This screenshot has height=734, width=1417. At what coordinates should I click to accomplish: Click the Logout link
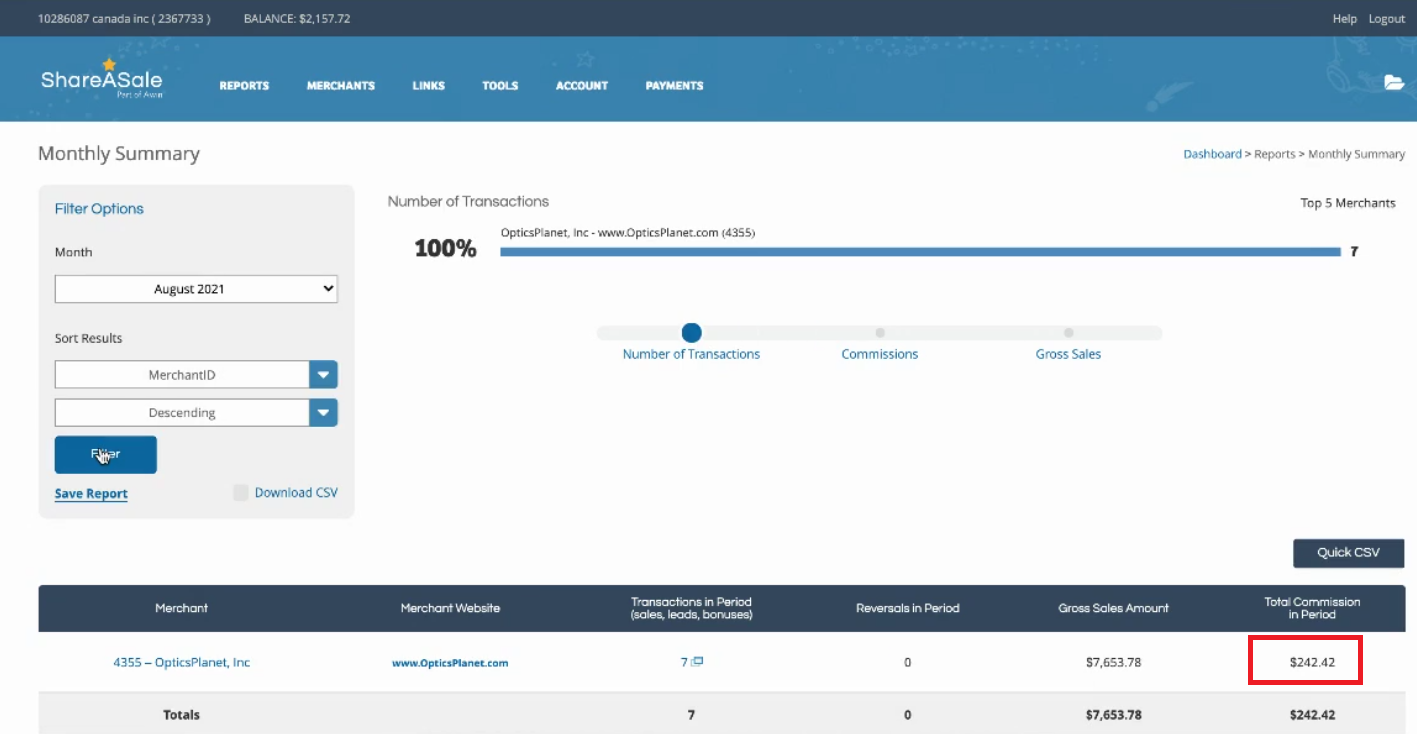[x=1386, y=19]
